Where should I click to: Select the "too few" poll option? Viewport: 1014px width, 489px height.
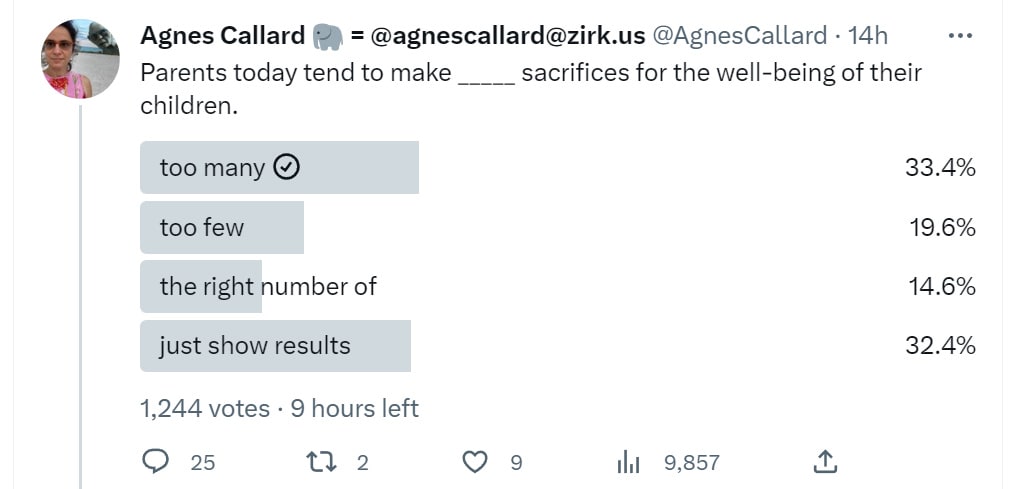pyautogui.click(x=202, y=227)
